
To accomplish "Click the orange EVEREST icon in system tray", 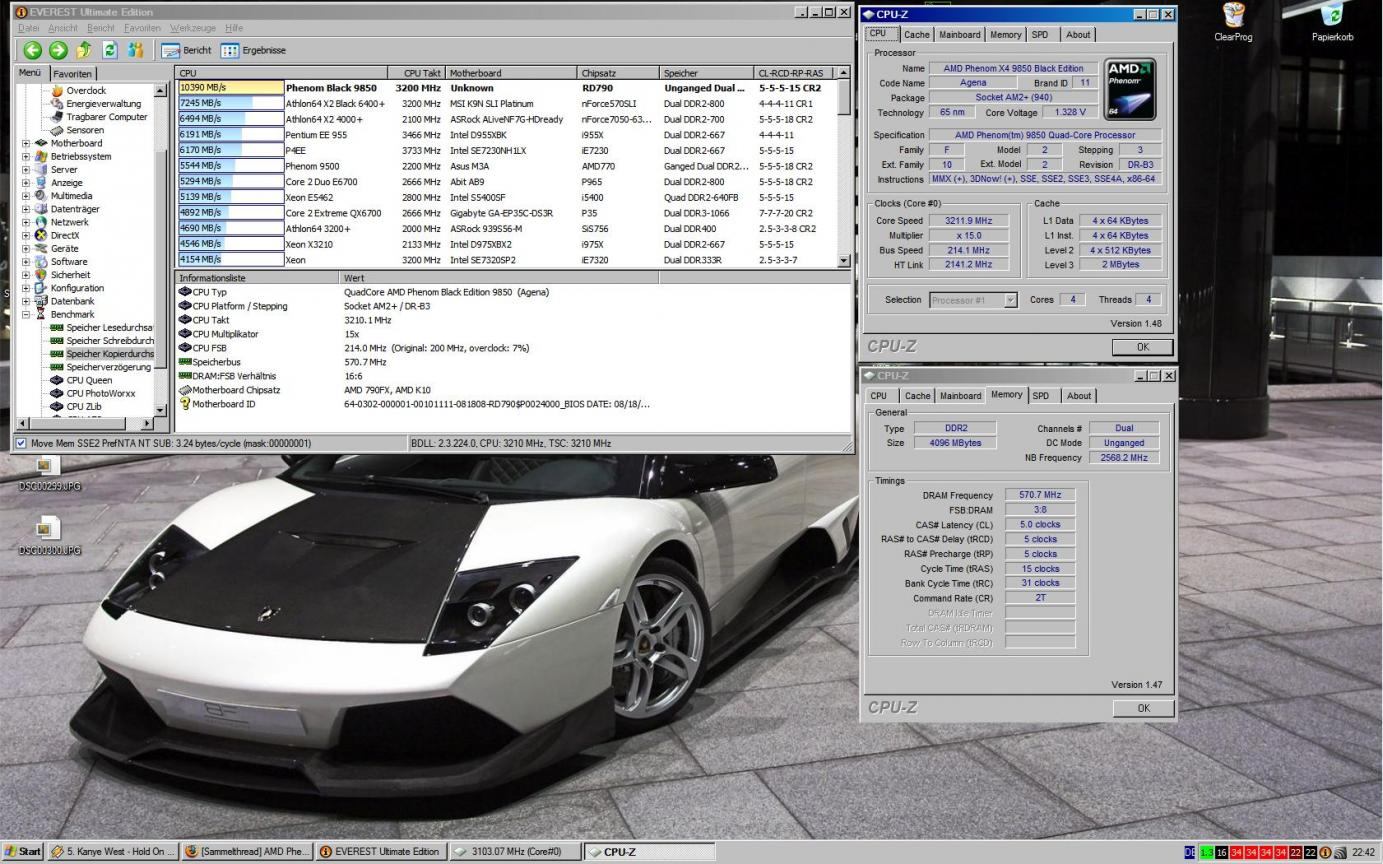I will point(1325,852).
